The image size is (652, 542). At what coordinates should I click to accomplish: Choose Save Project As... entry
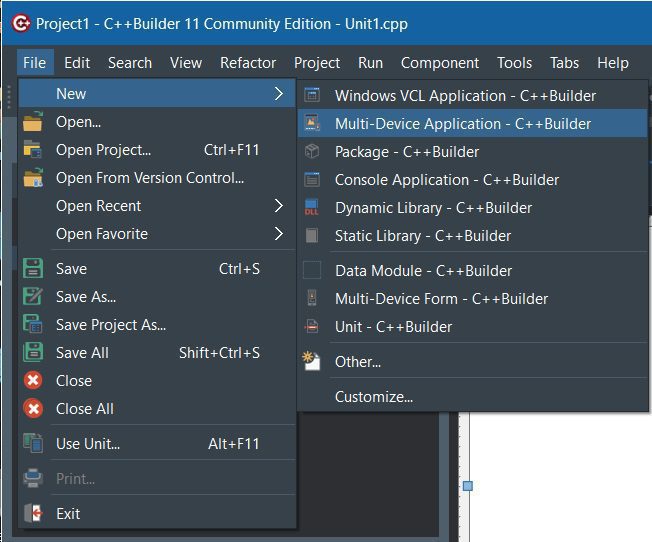pos(158,324)
